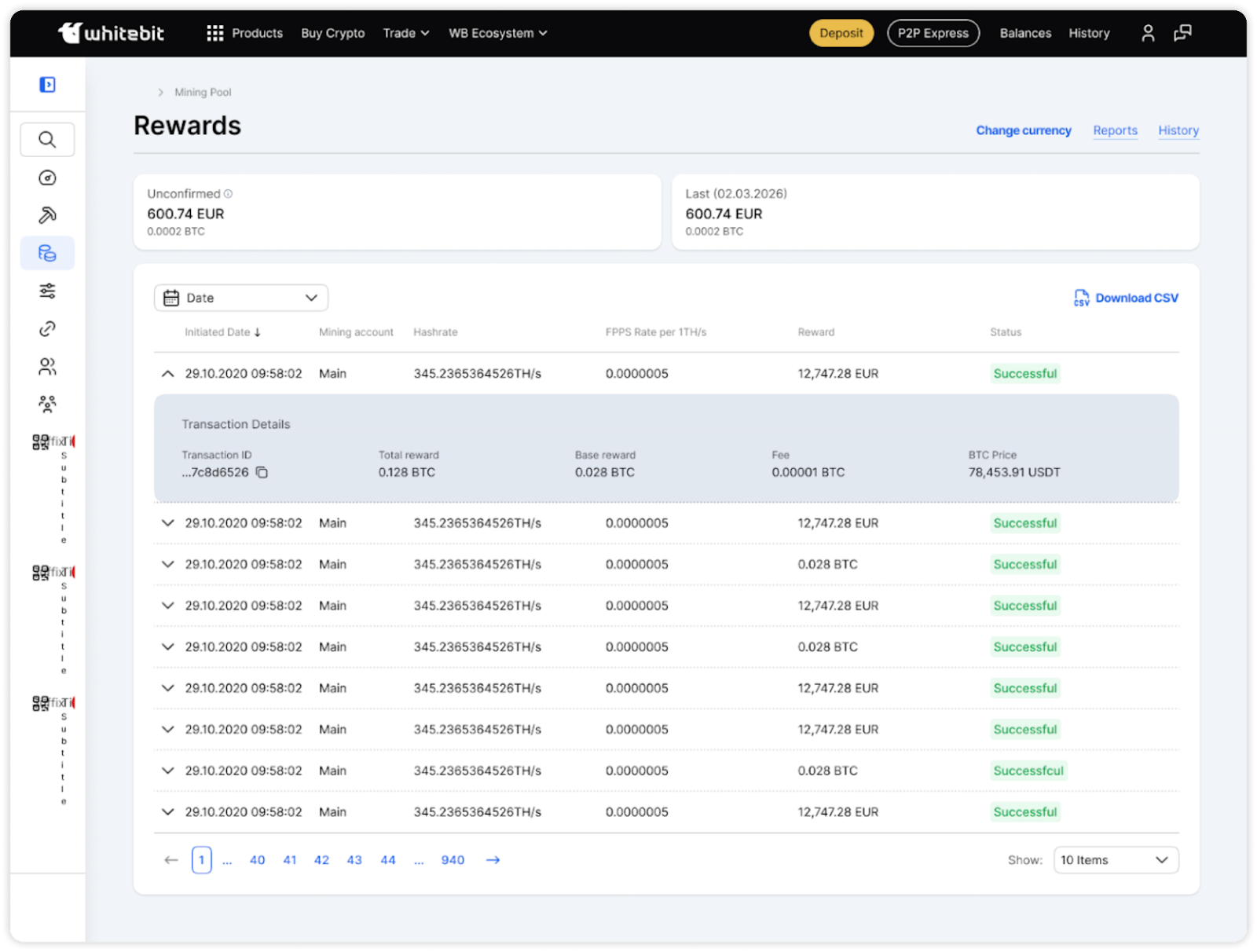Copy the transaction ID
Viewport: 1257px width, 952px height.
point(262,473)
